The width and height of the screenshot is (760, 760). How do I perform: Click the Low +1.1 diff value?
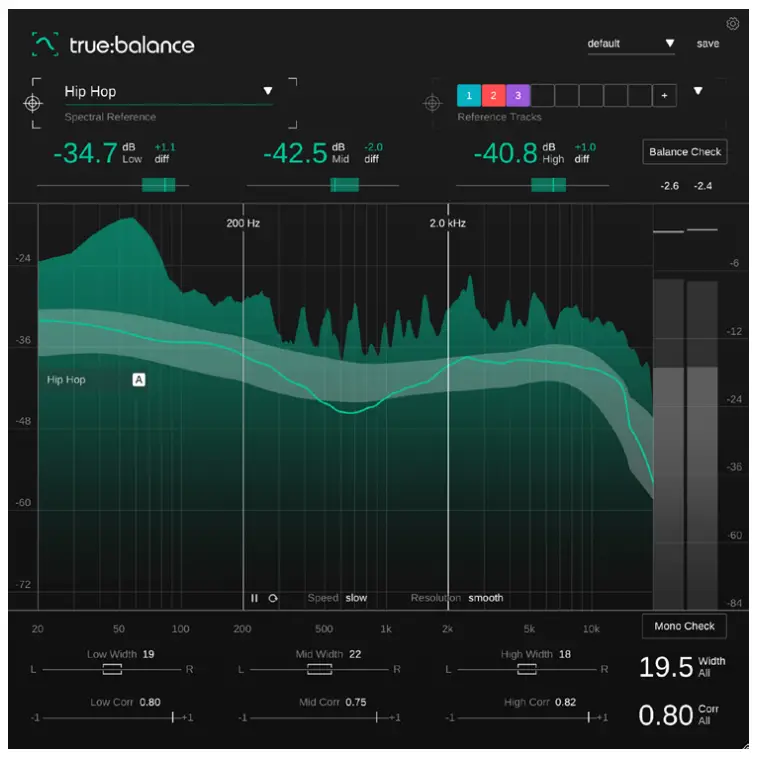pos(165,147)
